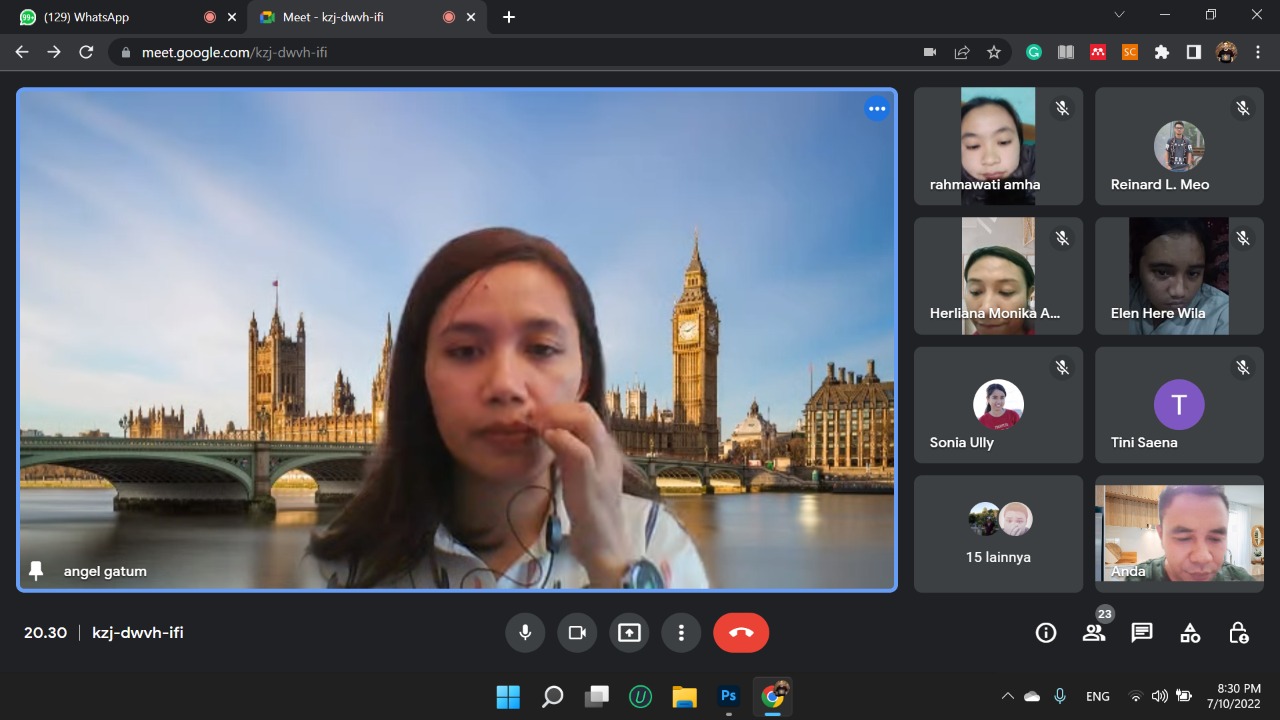Unpin angel gatum using pin icon
This screenshot has width=1280, height=720.
37,571
